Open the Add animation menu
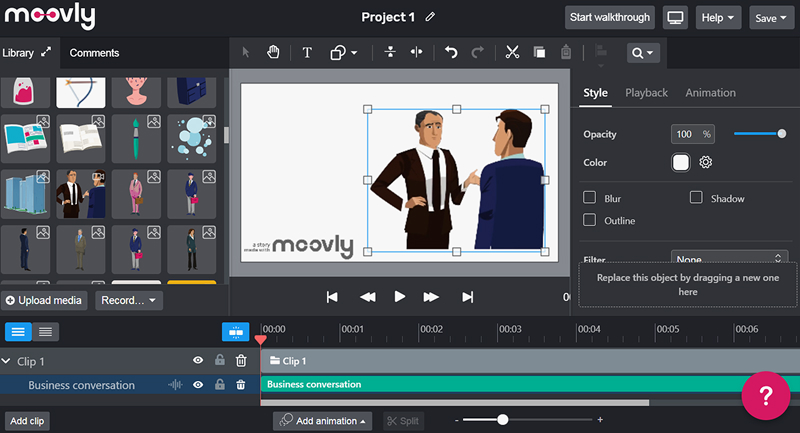The height and width of the screenshot is (433, 800). (322, 421)
